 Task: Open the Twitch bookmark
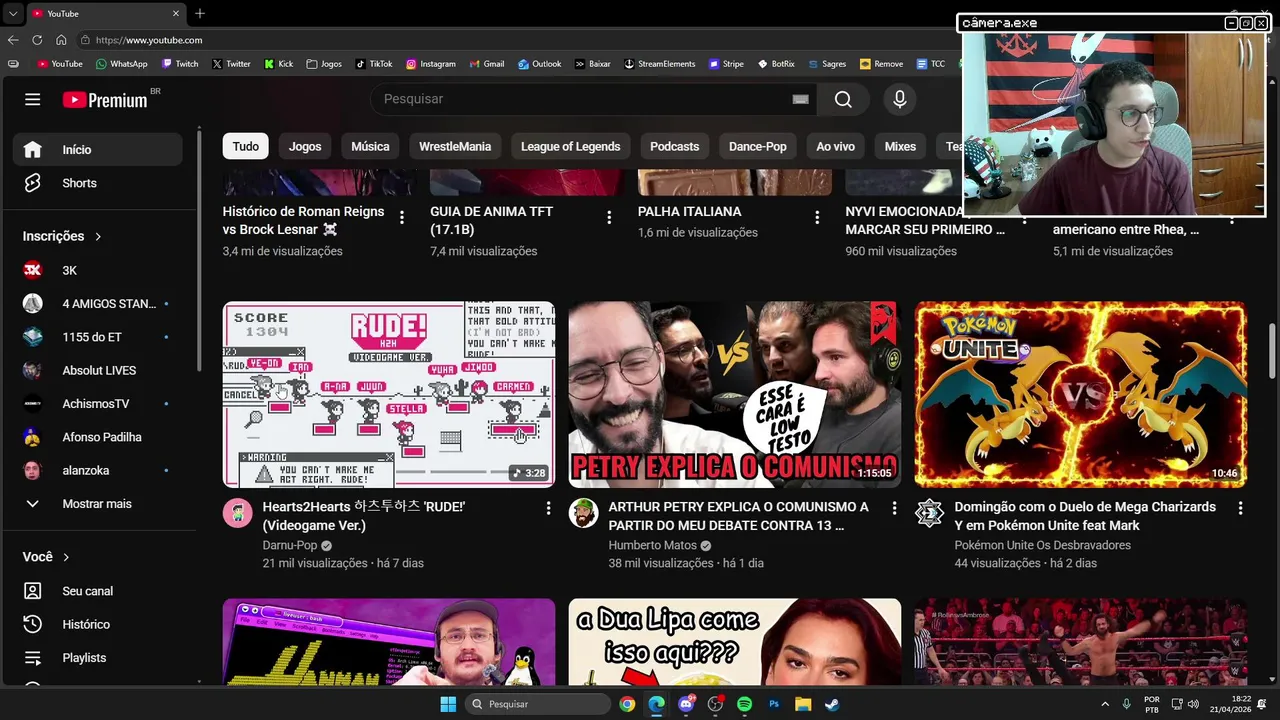[179, 64]
